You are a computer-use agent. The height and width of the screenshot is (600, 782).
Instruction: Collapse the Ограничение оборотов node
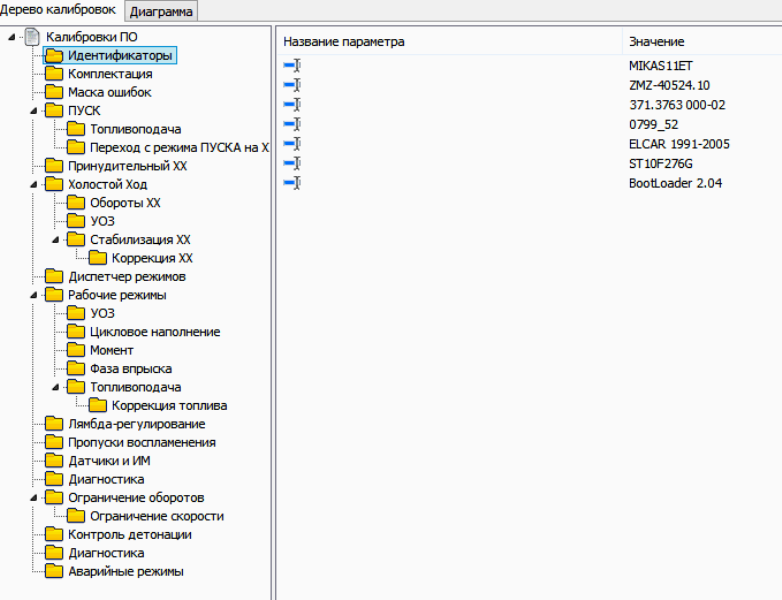[33, 498]
